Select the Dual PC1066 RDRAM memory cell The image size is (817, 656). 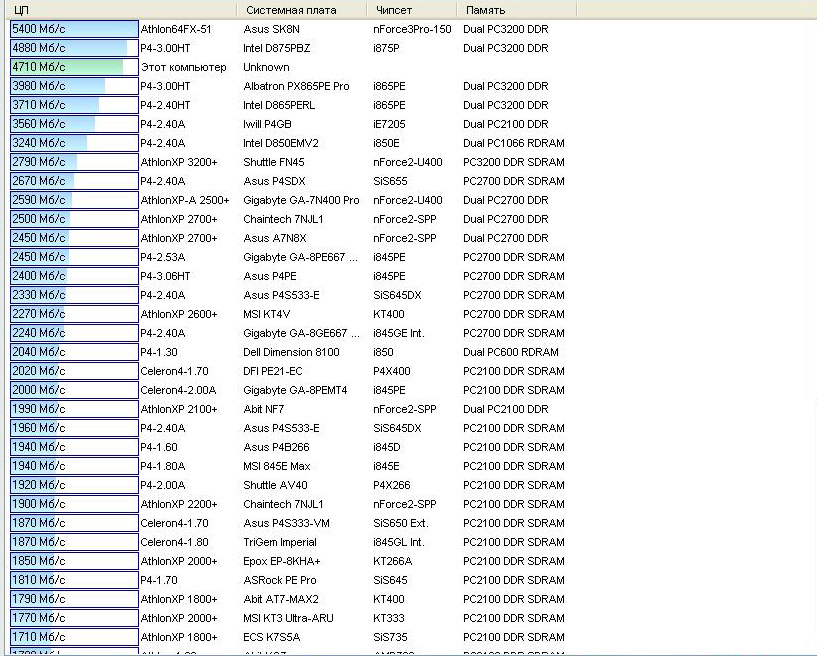coord(514,143)
